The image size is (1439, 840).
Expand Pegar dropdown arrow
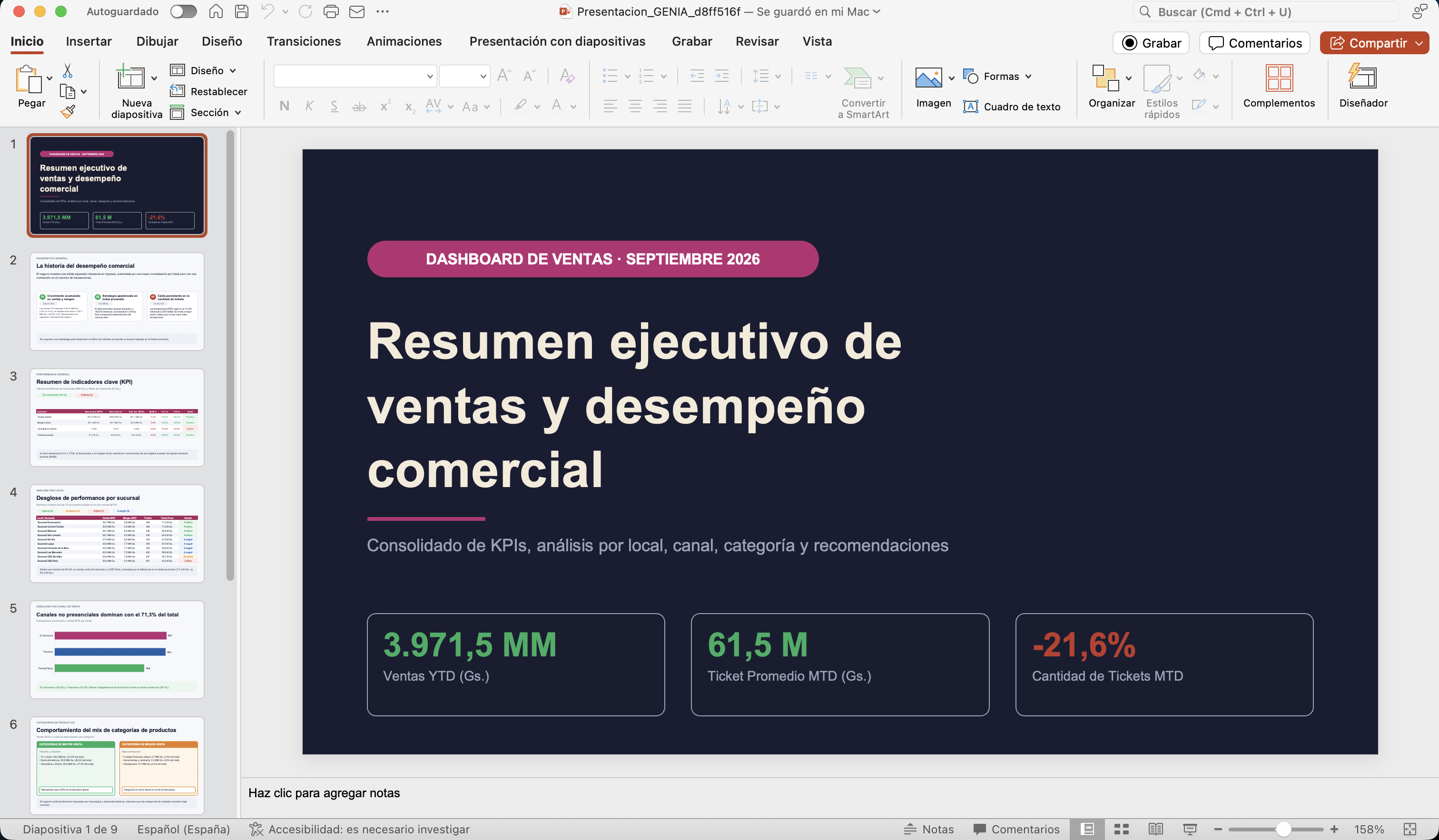coord(49,78)
